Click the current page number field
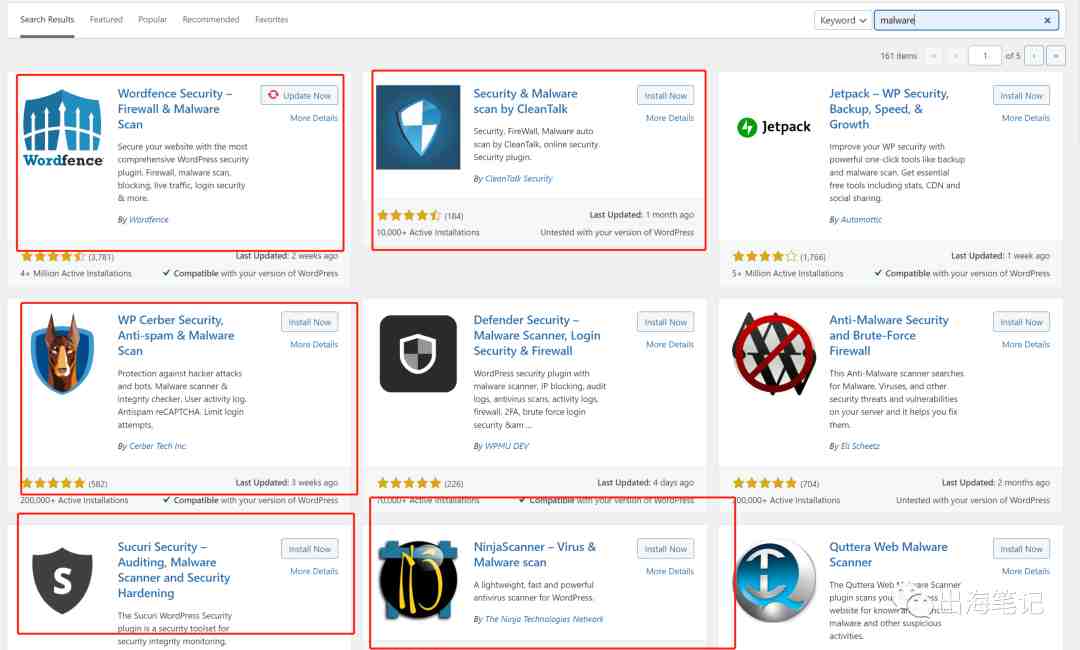 (984, 56)
